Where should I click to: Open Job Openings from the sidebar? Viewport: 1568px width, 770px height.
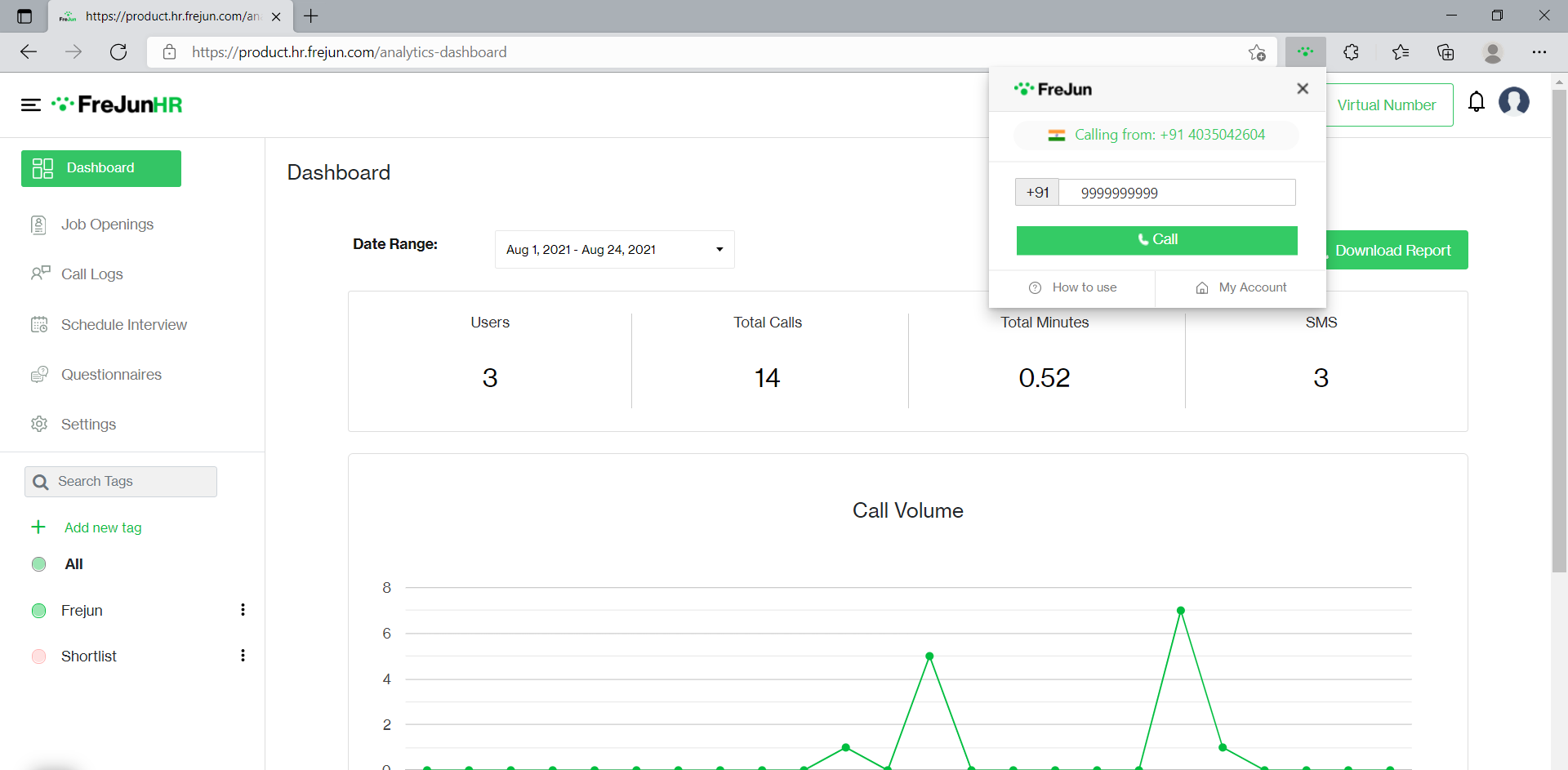click(x=107, y=225)
